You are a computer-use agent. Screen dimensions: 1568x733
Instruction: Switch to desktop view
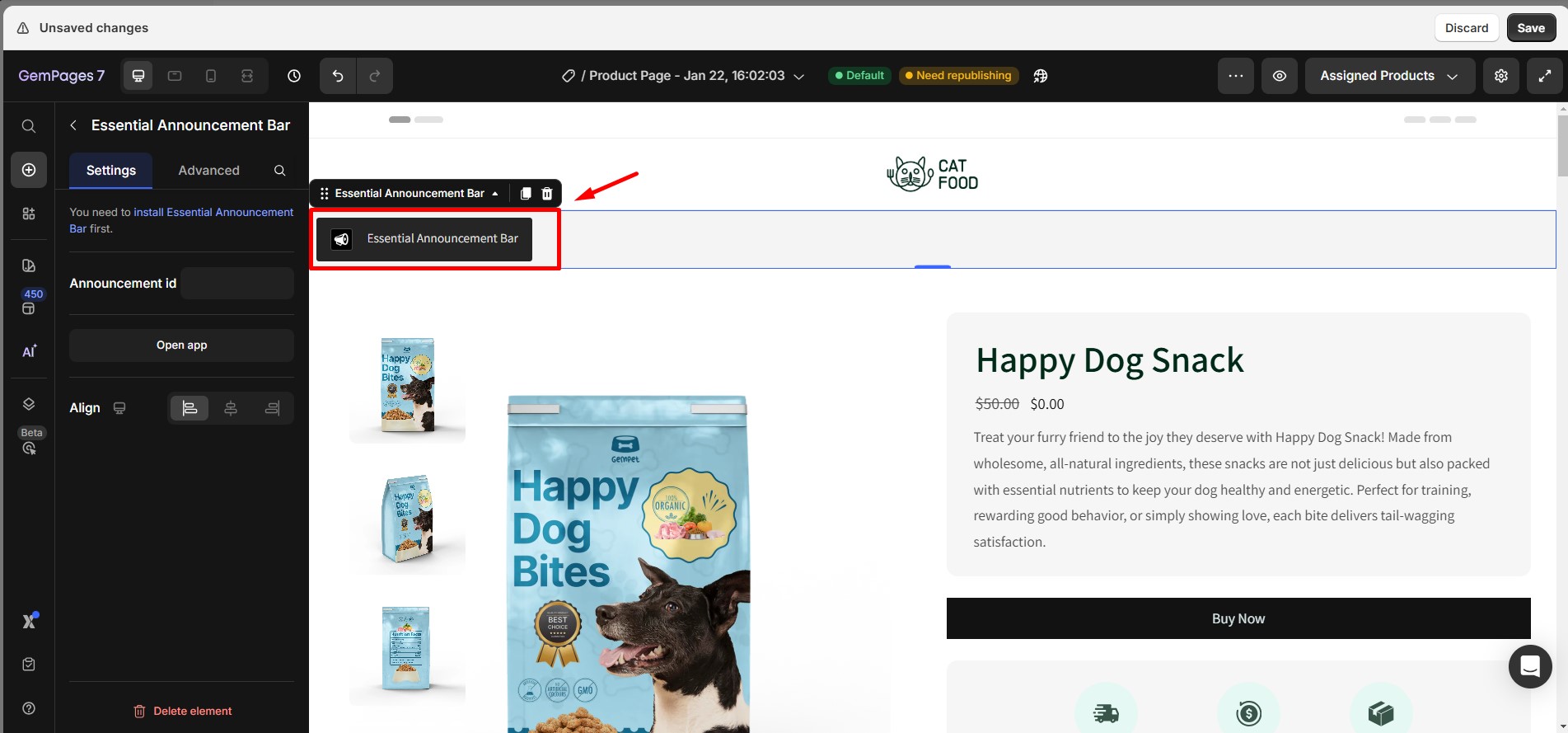(x=138, y=76)
